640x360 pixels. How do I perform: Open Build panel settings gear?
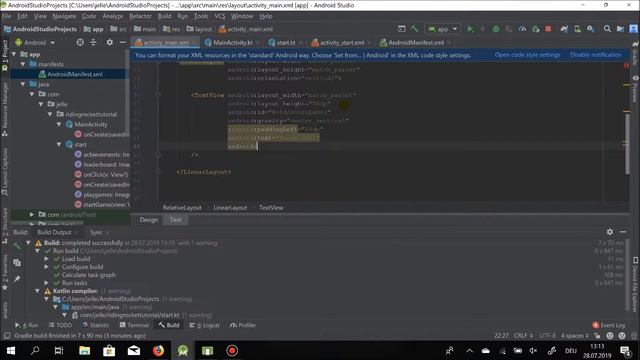[x=610, y=232]
